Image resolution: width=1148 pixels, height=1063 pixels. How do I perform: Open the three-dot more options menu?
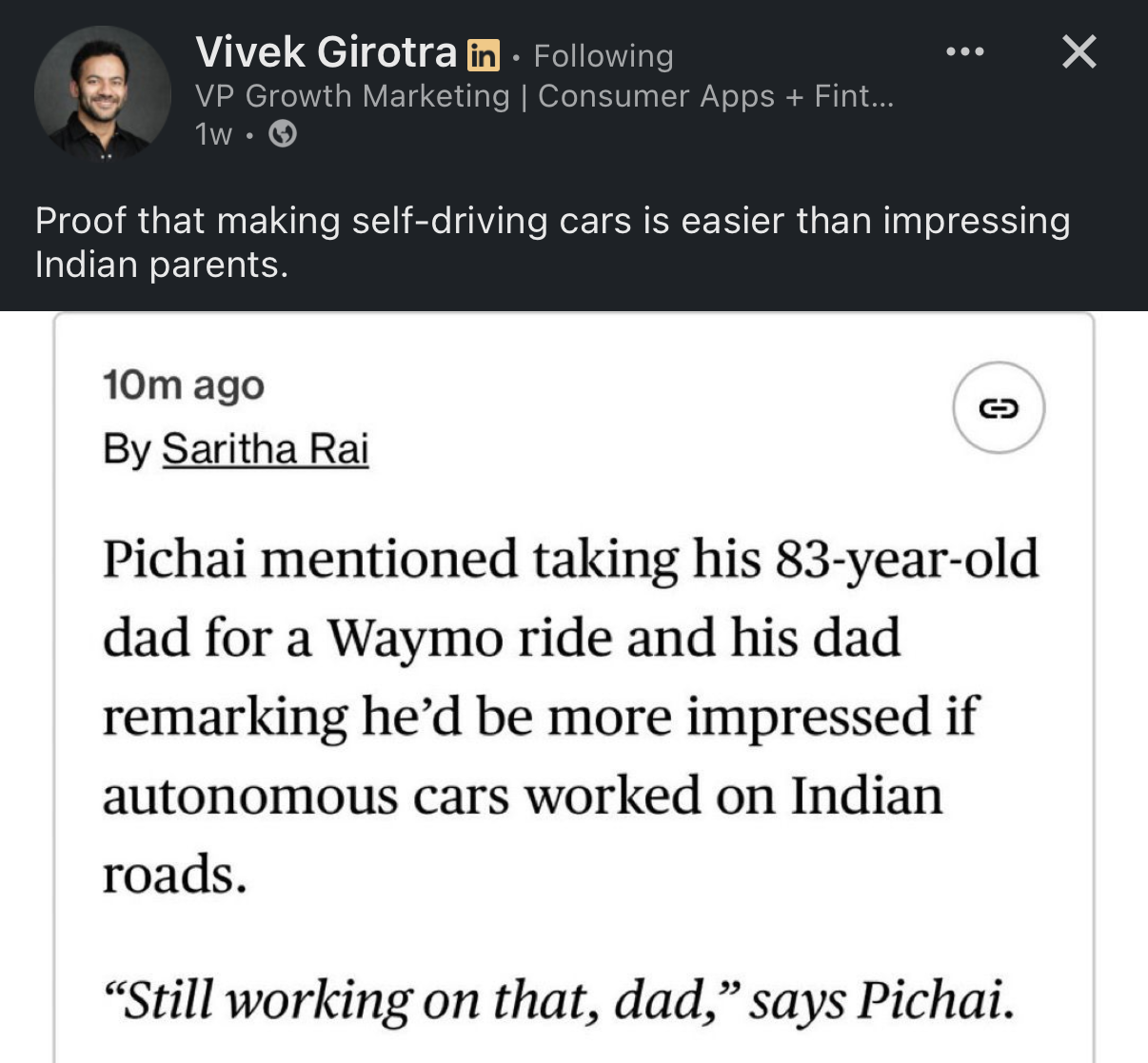click(965, 51)
